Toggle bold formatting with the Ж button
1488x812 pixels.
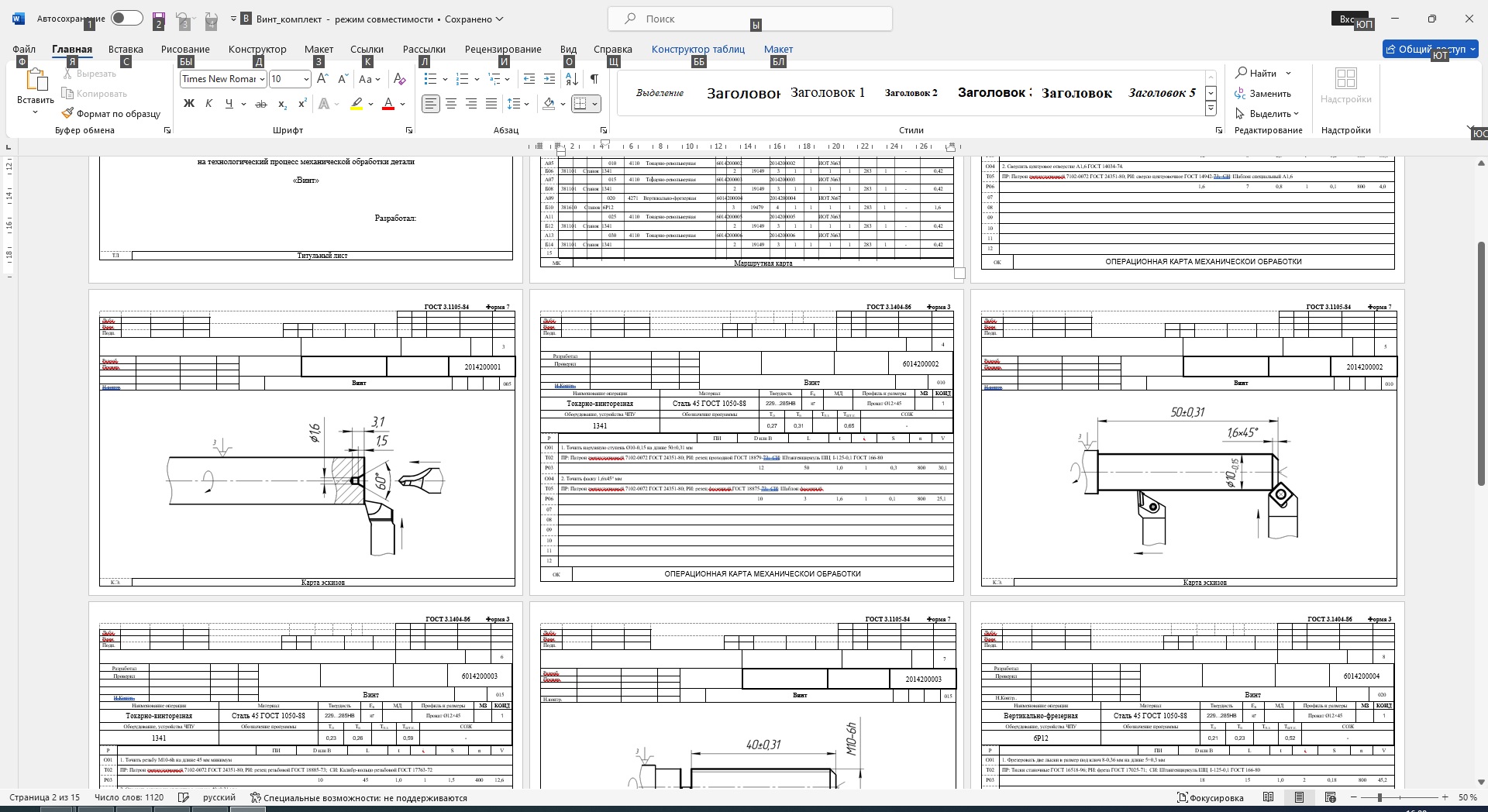pos(188,104)
